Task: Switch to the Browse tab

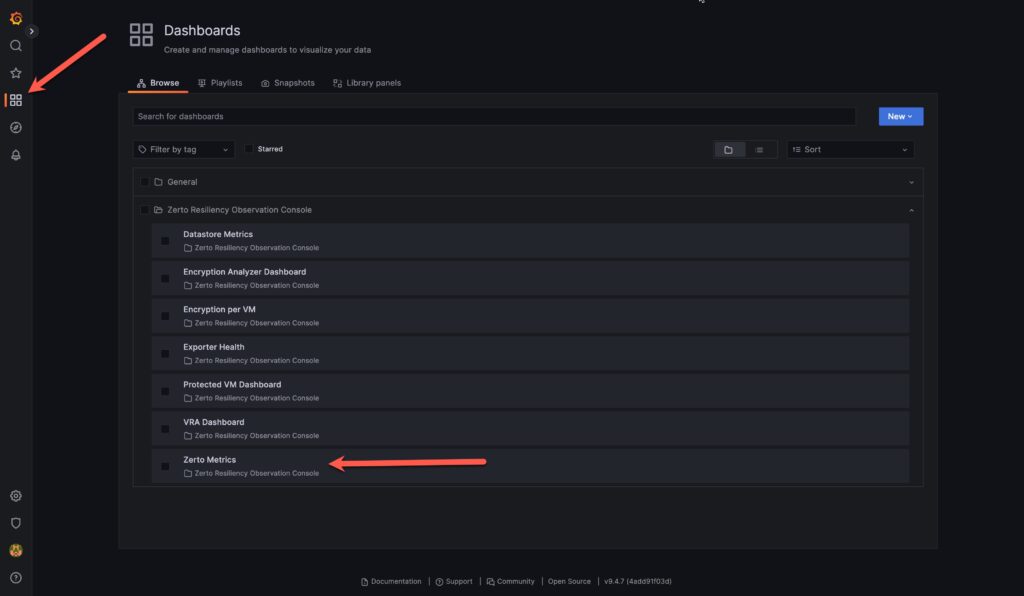Action: click(158, 83)
